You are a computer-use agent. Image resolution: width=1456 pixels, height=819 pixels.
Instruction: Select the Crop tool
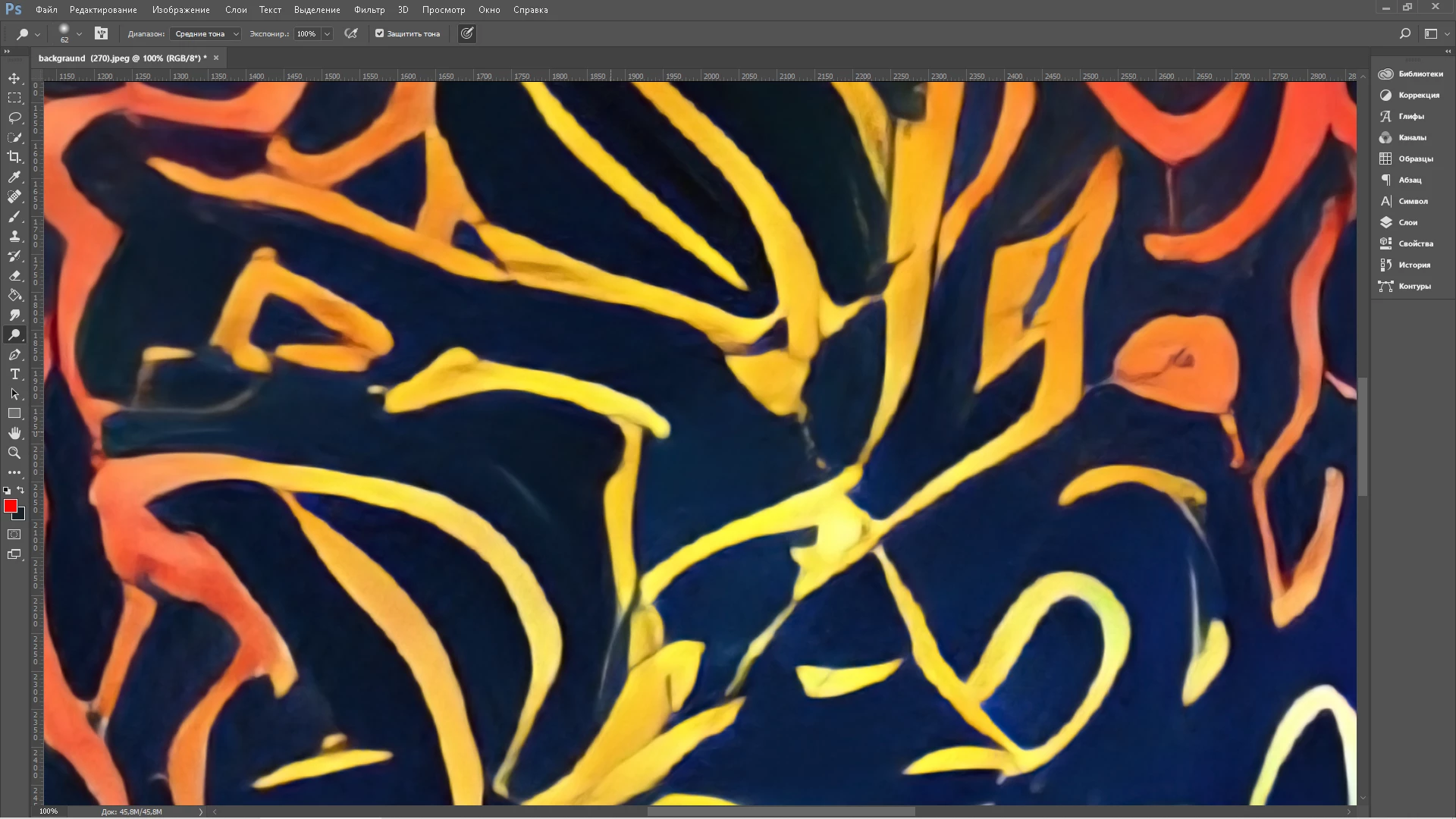tap(14, 157)
